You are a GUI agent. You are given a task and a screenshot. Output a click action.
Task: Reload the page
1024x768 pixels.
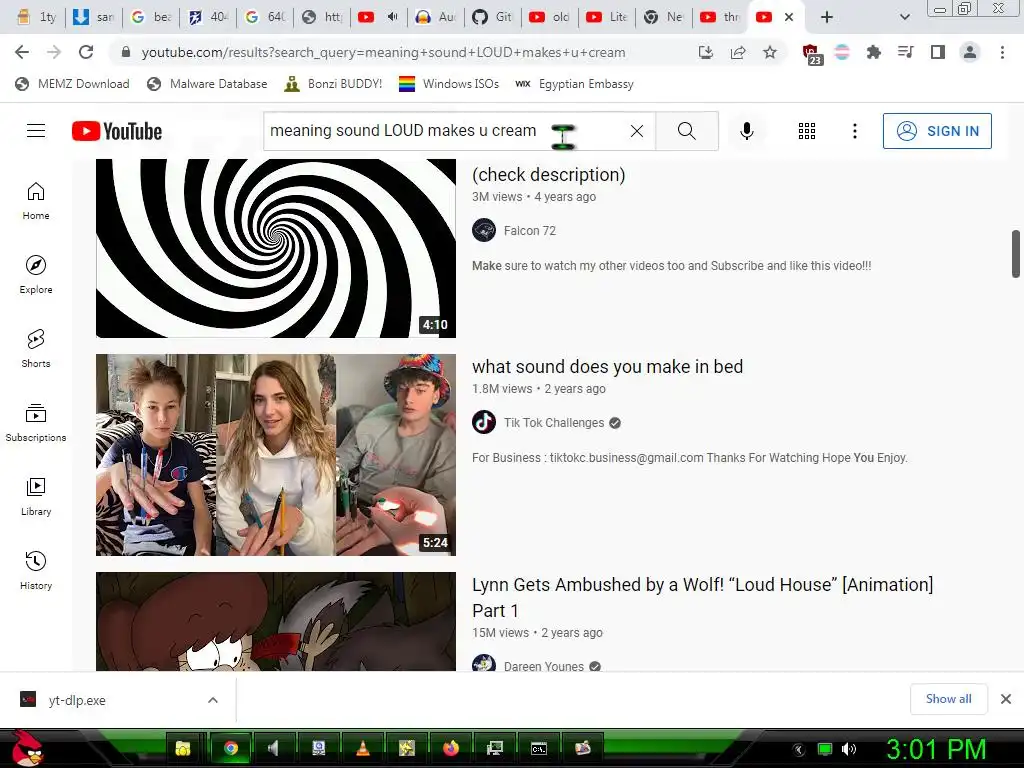86,52
